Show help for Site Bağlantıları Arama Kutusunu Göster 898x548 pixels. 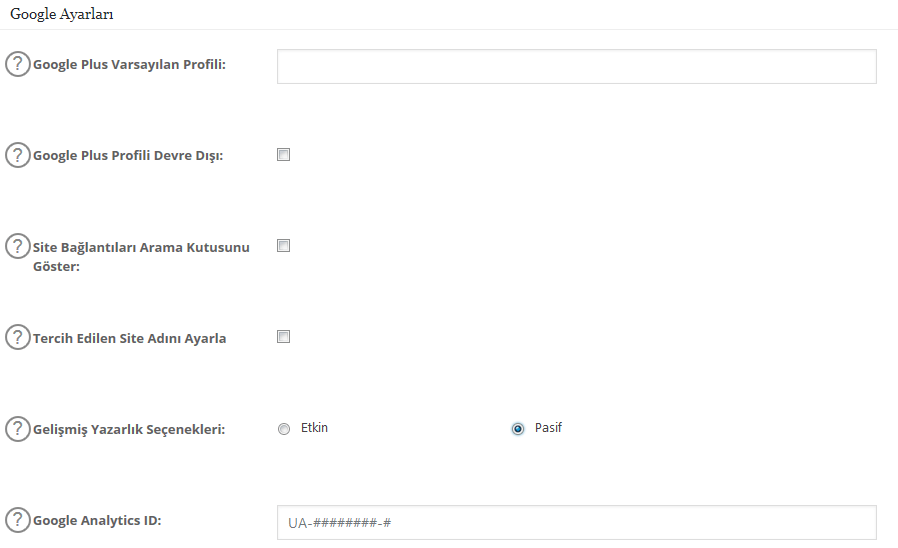point(18,246)
